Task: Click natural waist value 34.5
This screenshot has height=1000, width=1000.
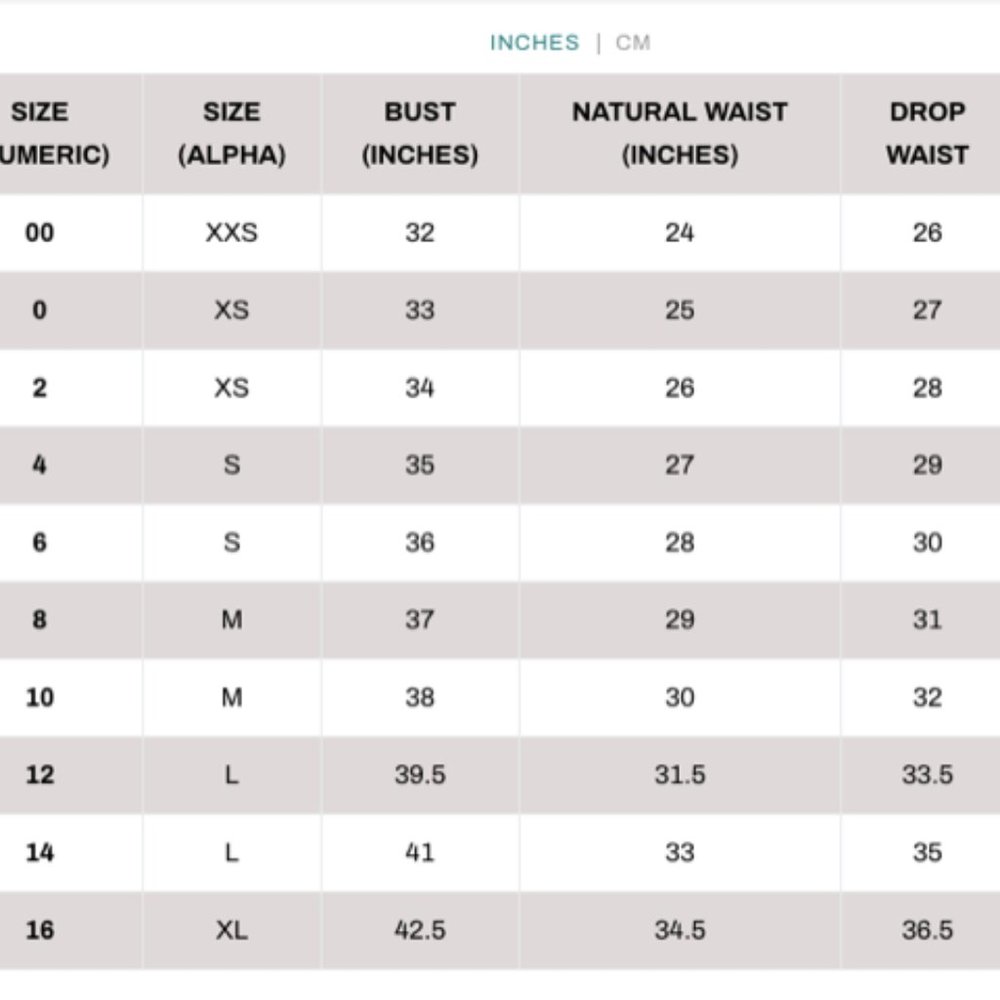Action: (680, 930)
